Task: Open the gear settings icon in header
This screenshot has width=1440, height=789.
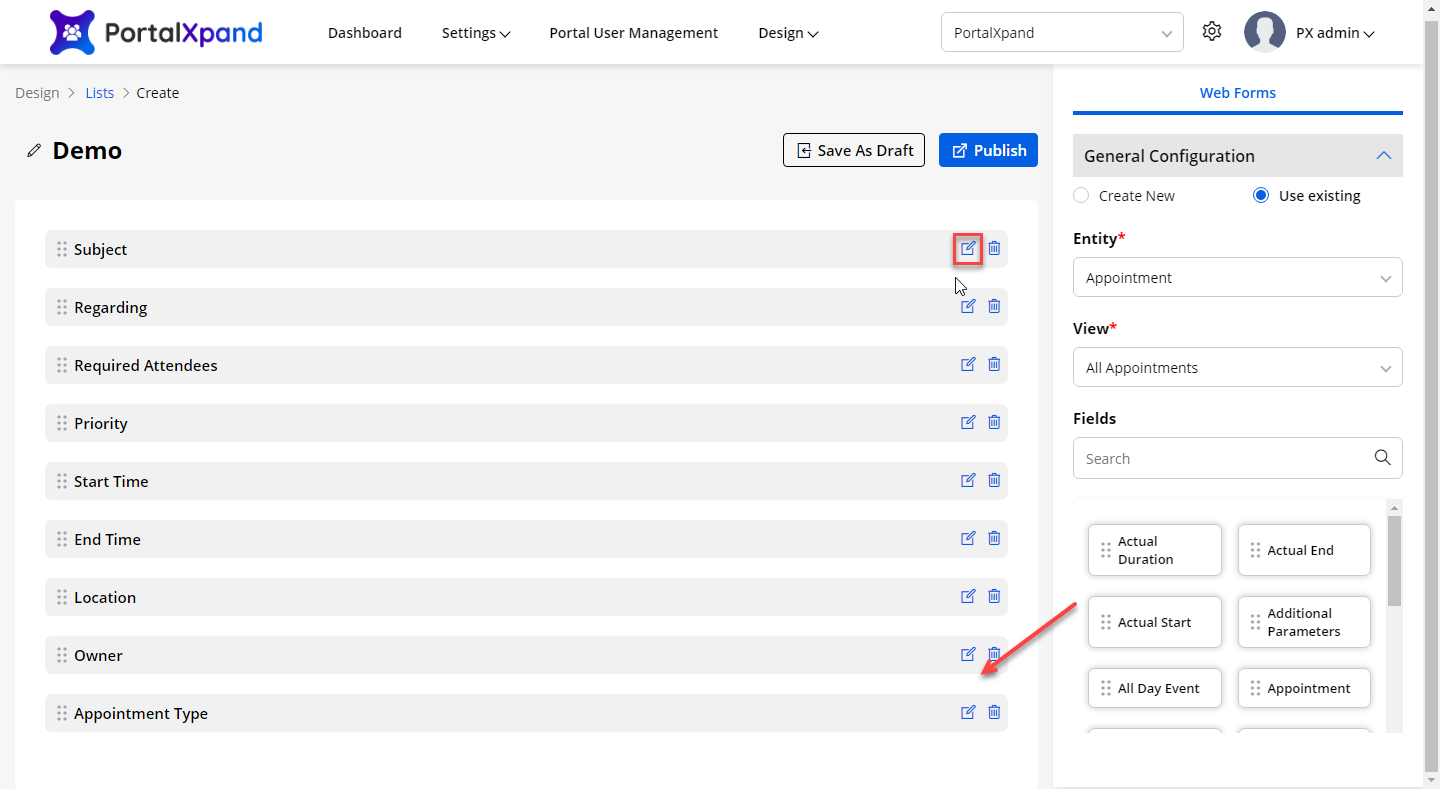Action: point(1212,32)
